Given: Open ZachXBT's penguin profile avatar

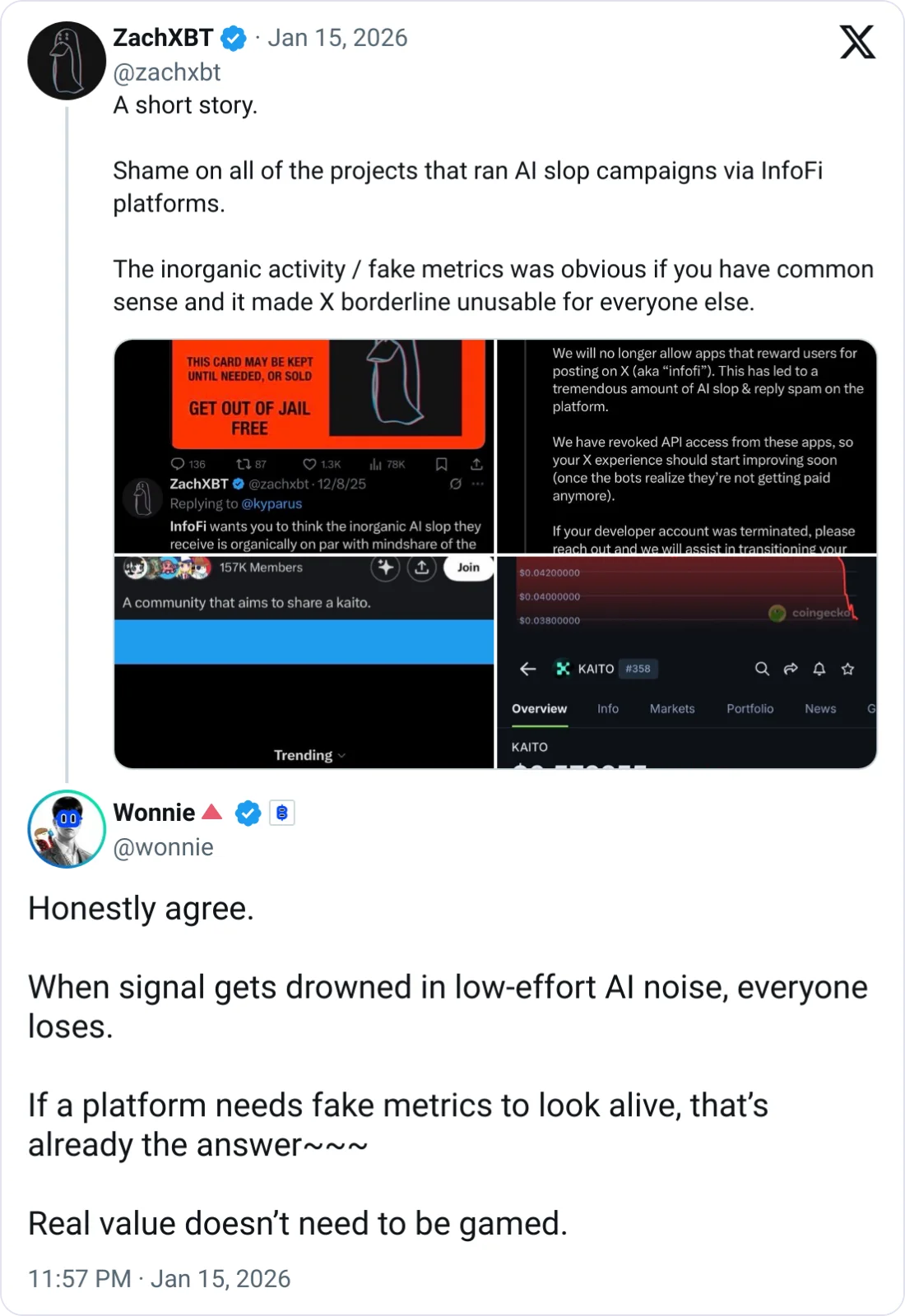Looking at the screenshot, I should point(67,61).
